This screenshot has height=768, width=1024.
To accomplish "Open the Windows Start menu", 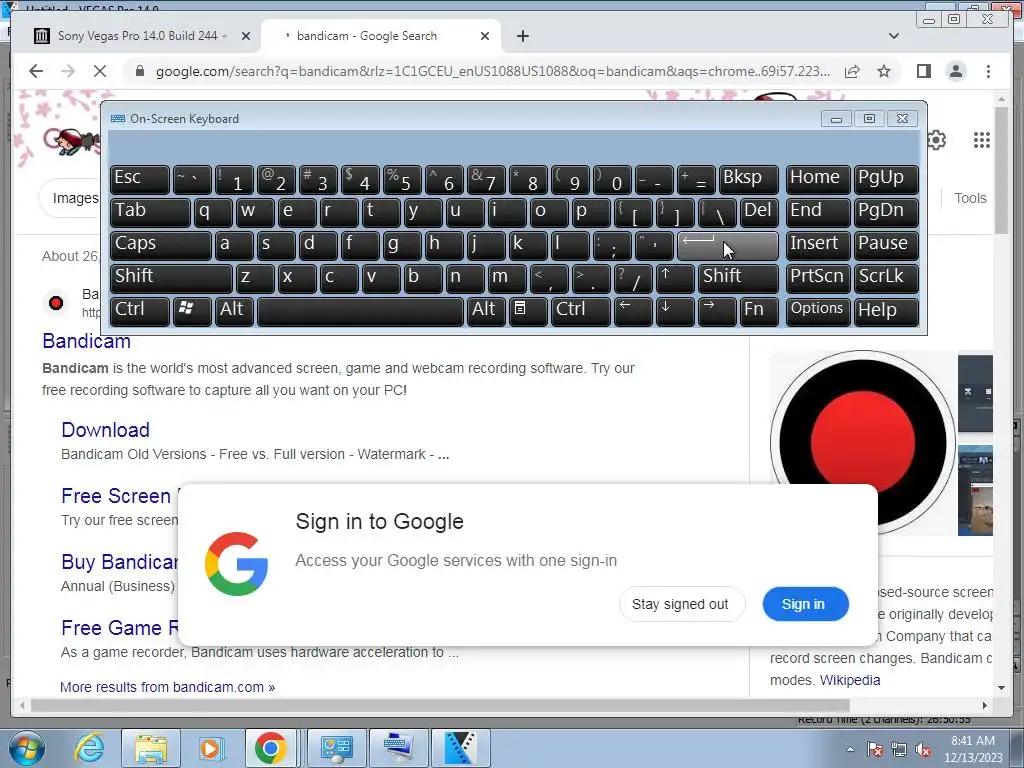I will point(26,748).
